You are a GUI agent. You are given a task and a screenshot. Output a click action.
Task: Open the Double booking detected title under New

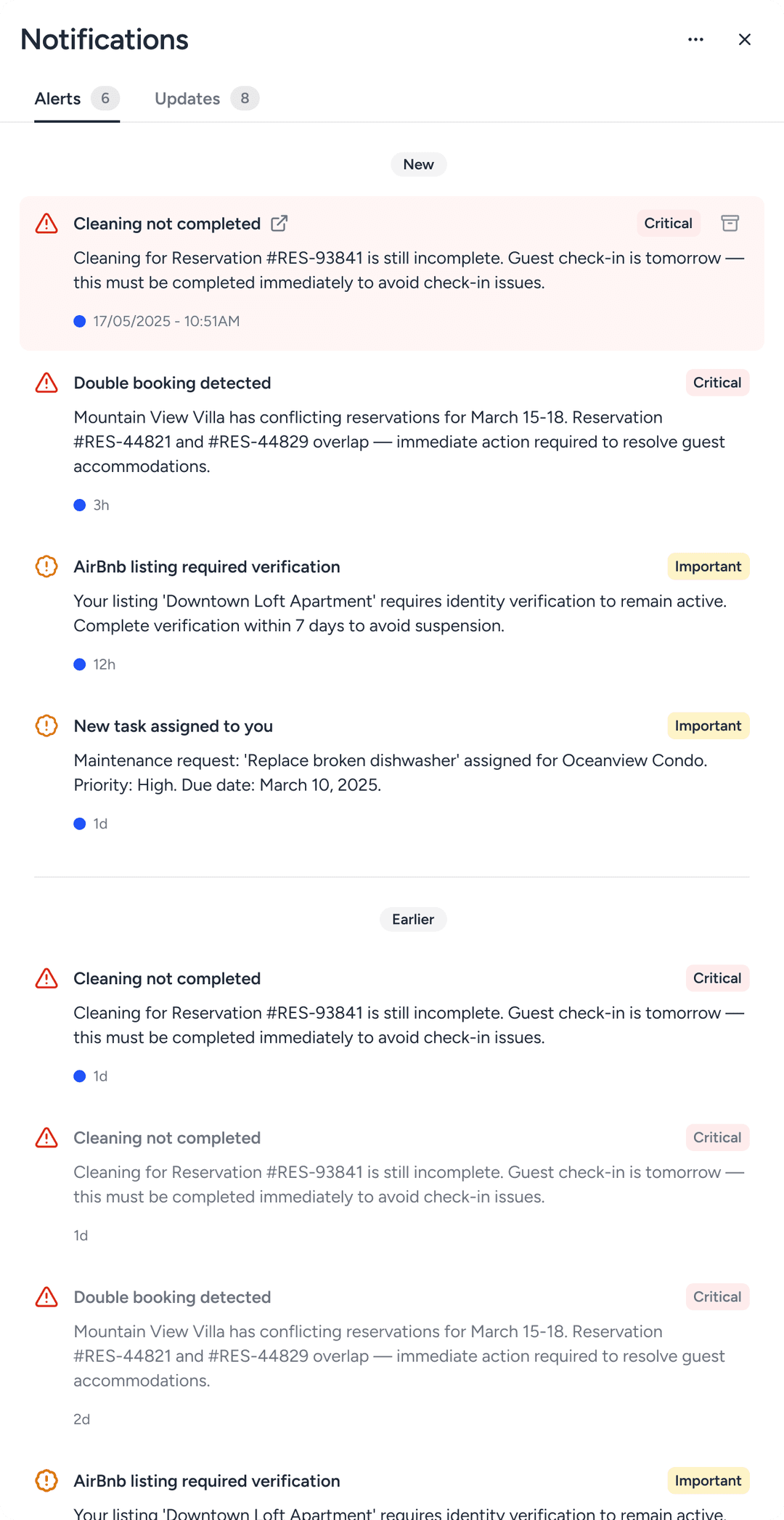(x=172, y=383)
